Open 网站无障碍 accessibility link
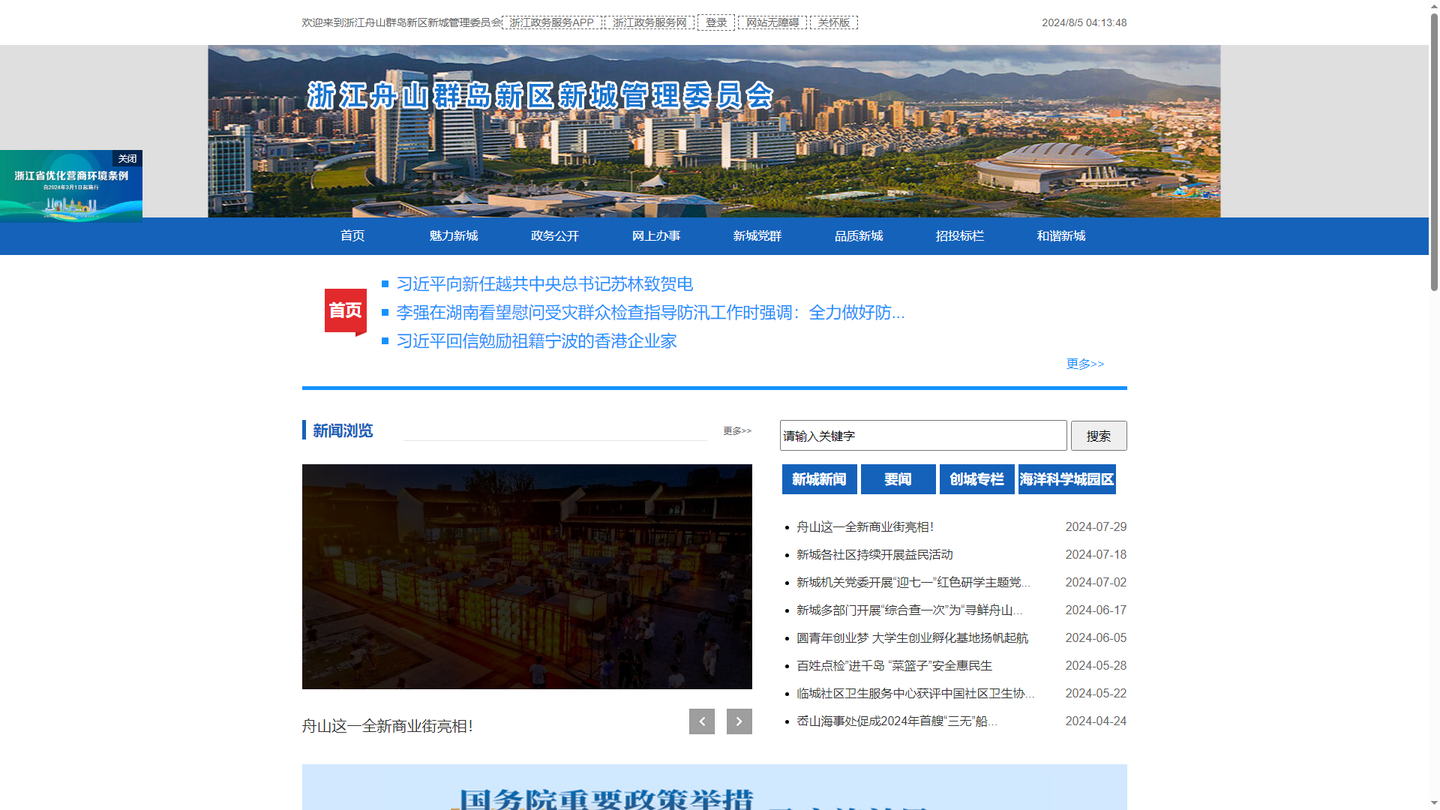 772,22
